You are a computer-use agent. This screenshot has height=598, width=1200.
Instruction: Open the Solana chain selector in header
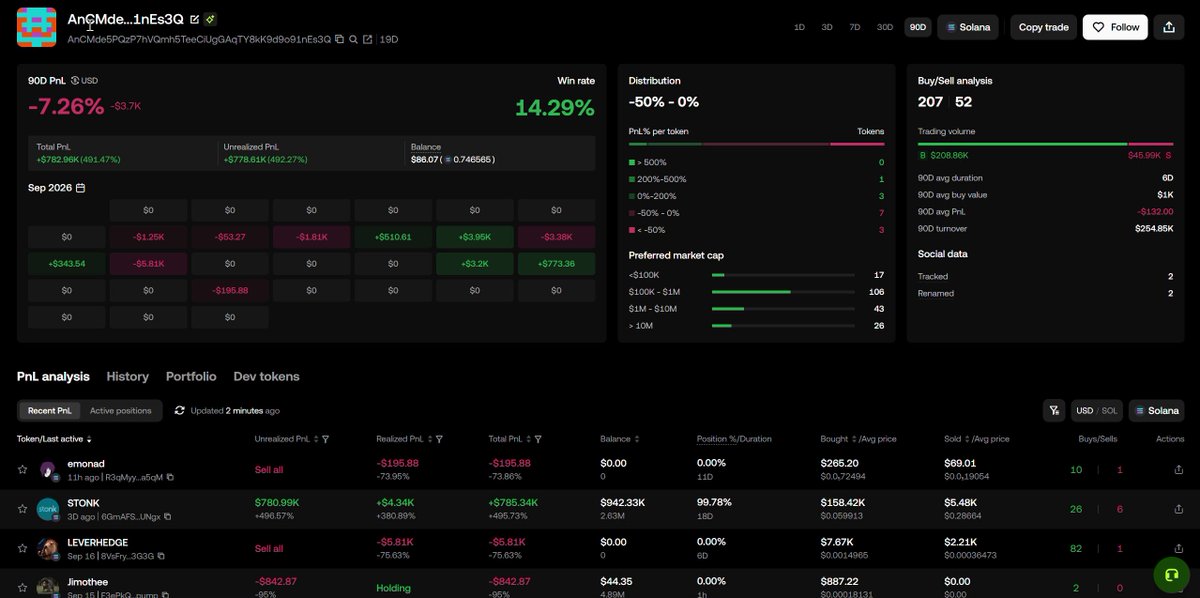point(968,27)
